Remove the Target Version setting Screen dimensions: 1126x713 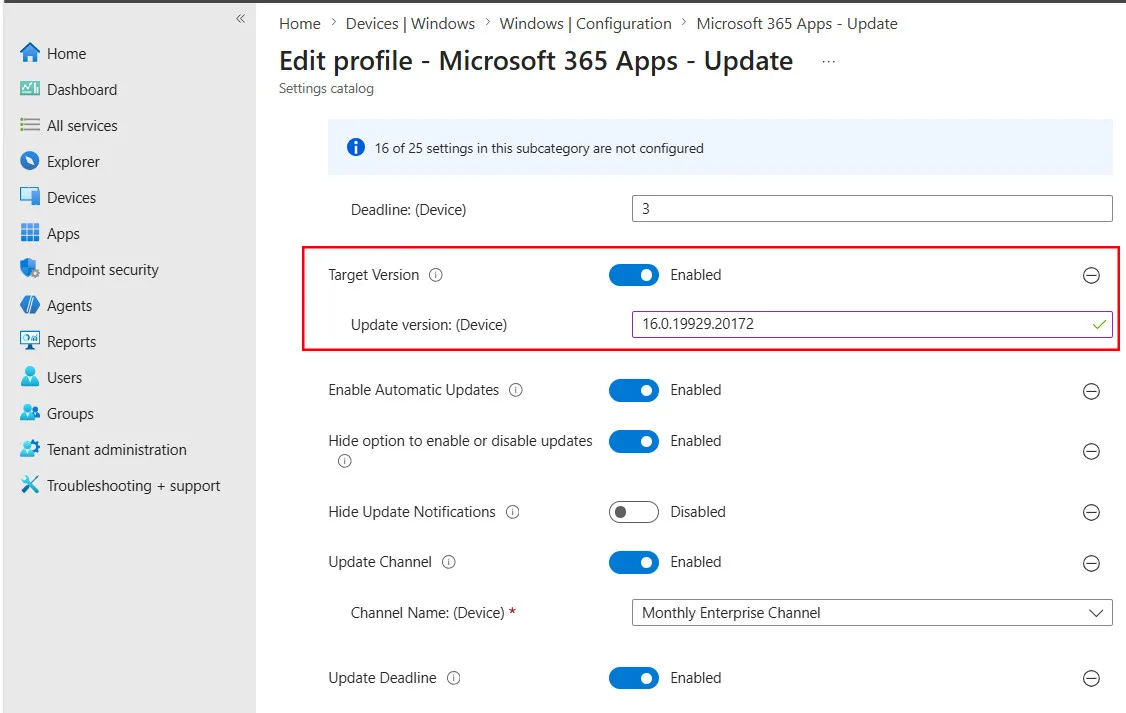point(1091,276)
